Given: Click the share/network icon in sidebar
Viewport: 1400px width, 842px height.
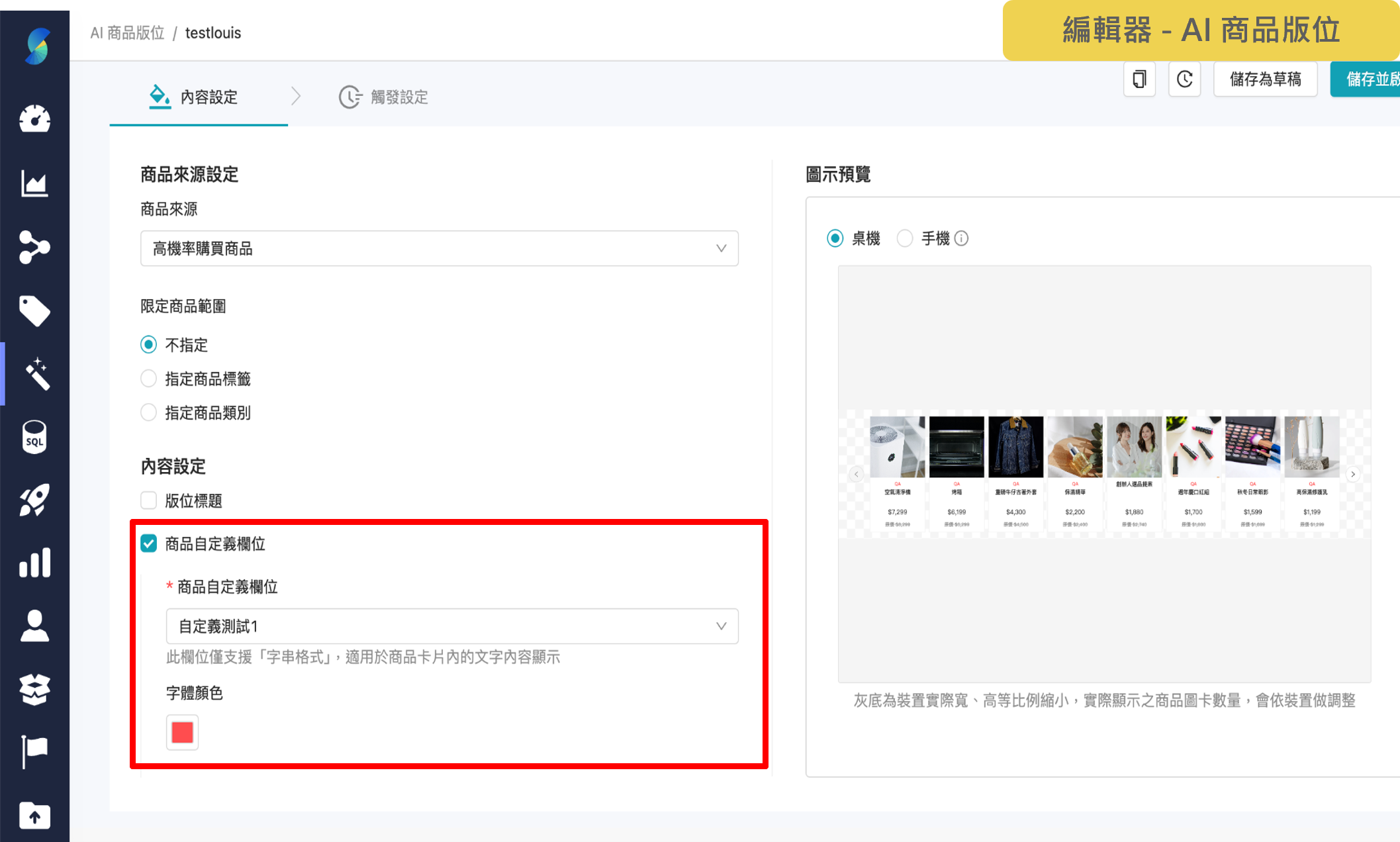Looking at the screenshot, I should click(x=35, y=247).
